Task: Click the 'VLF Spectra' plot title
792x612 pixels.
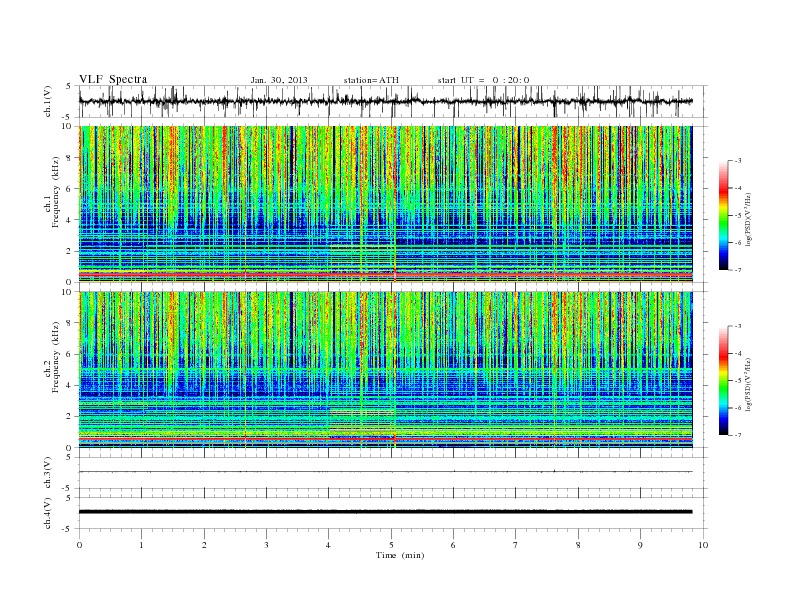Action: 113,79
